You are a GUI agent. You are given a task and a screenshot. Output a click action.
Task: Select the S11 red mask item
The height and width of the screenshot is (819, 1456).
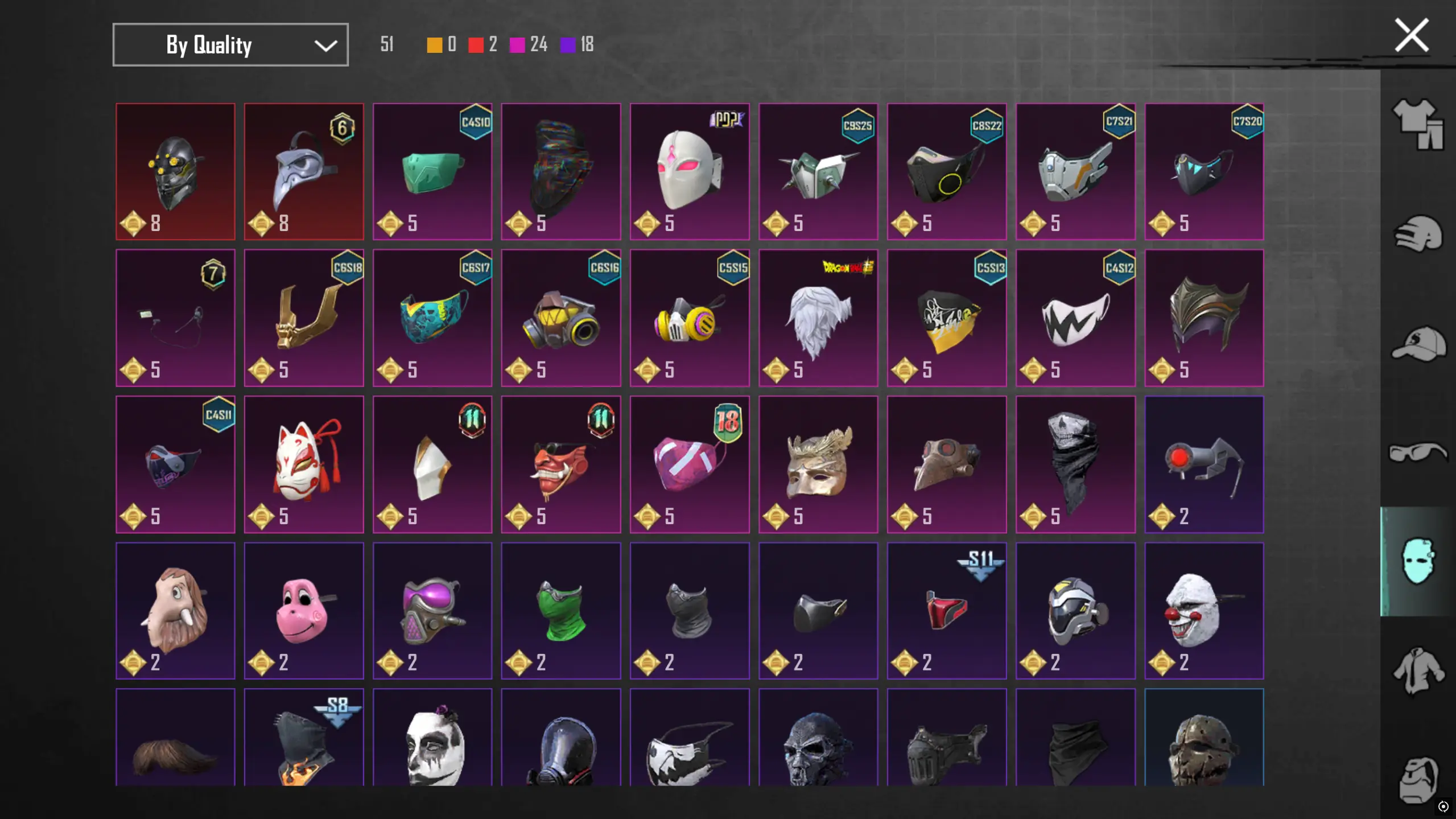[947, 611]
